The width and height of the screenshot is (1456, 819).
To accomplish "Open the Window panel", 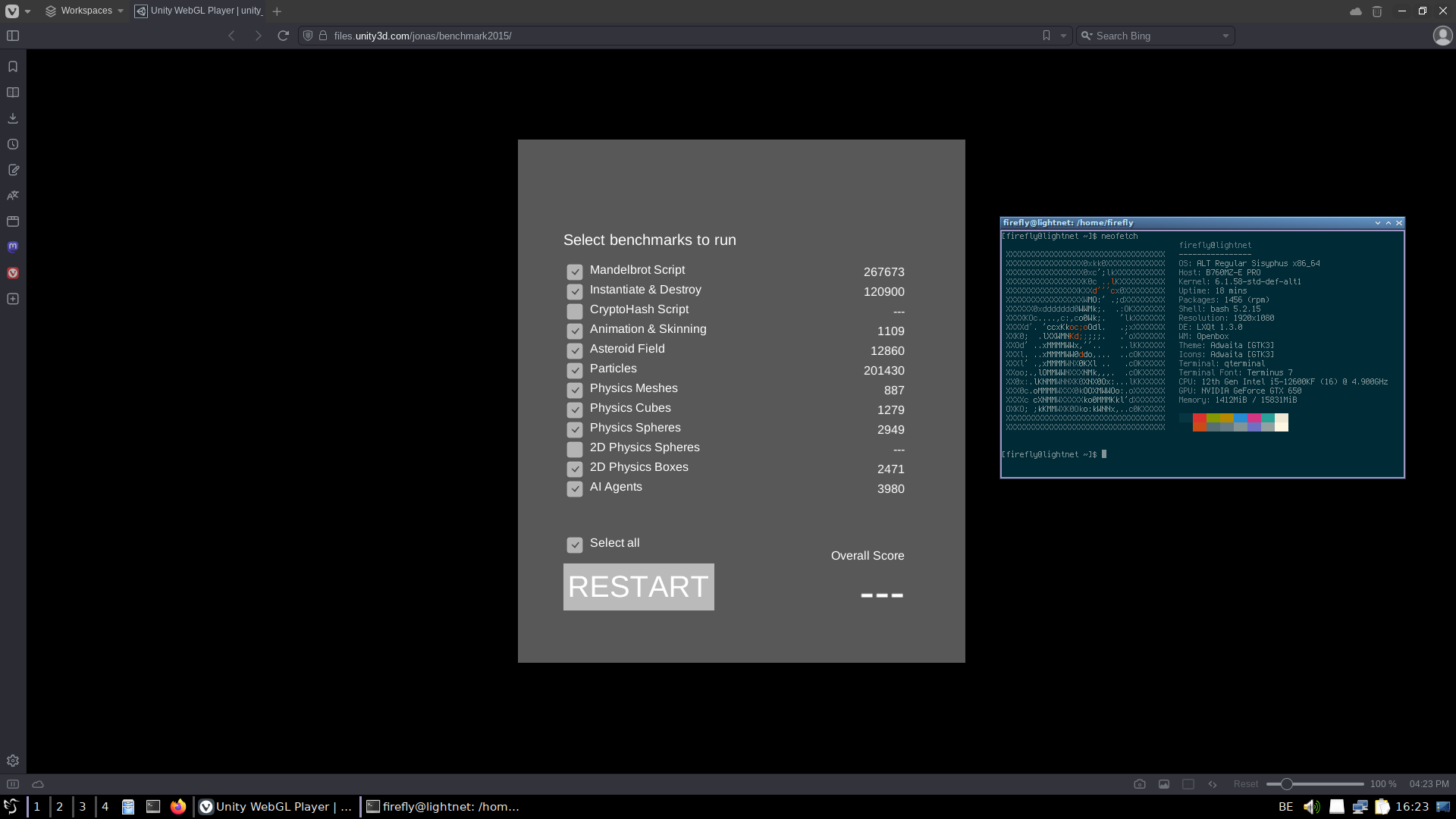I will 13,221.
